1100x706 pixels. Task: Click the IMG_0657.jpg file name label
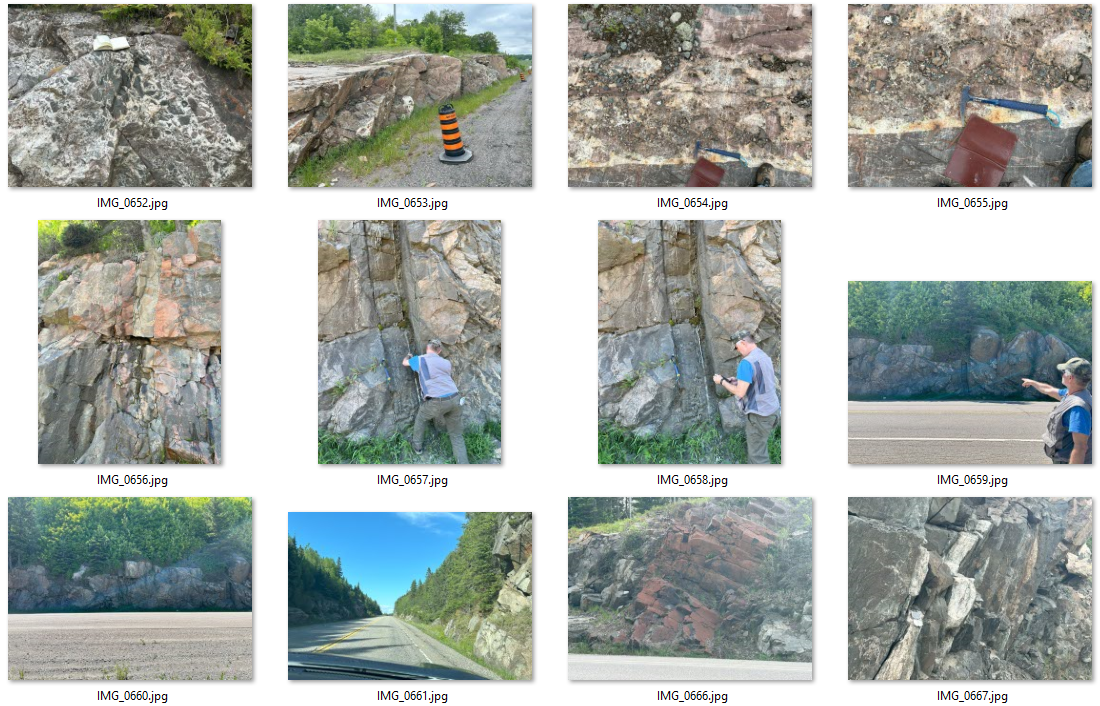pyautogui.click(x=412, y=480)
